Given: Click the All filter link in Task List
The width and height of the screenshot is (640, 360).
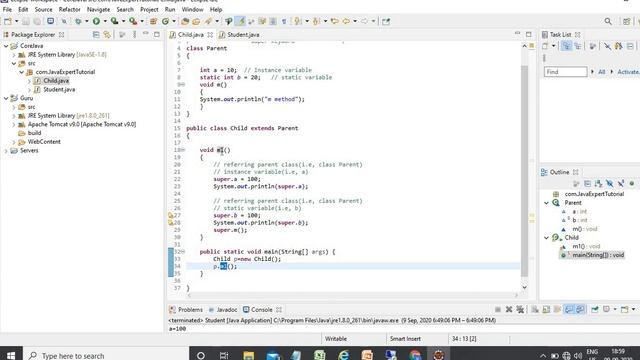Looking at the screenshot, I should [601, 72].
